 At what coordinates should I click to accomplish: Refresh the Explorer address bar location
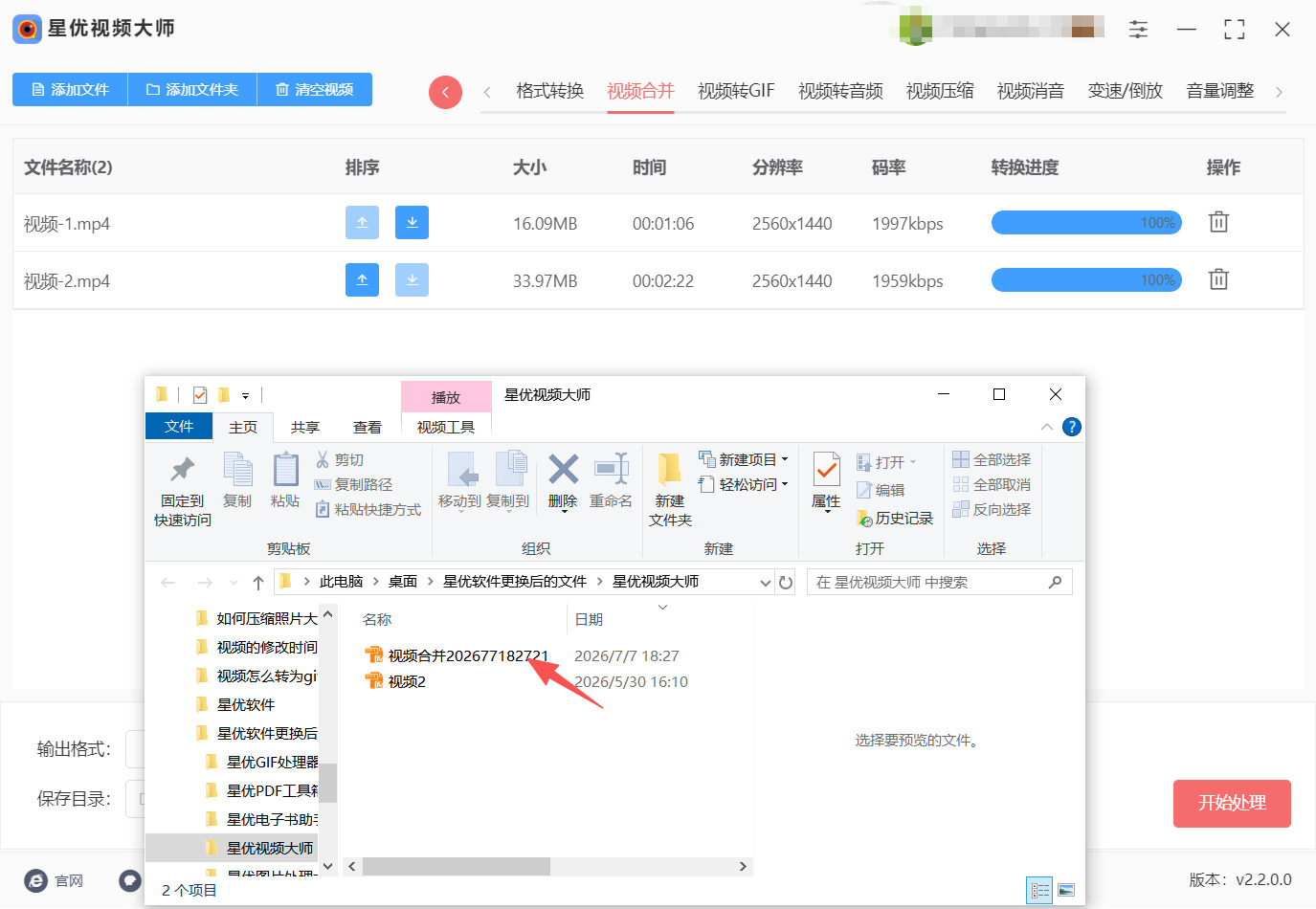pos(786,582)
